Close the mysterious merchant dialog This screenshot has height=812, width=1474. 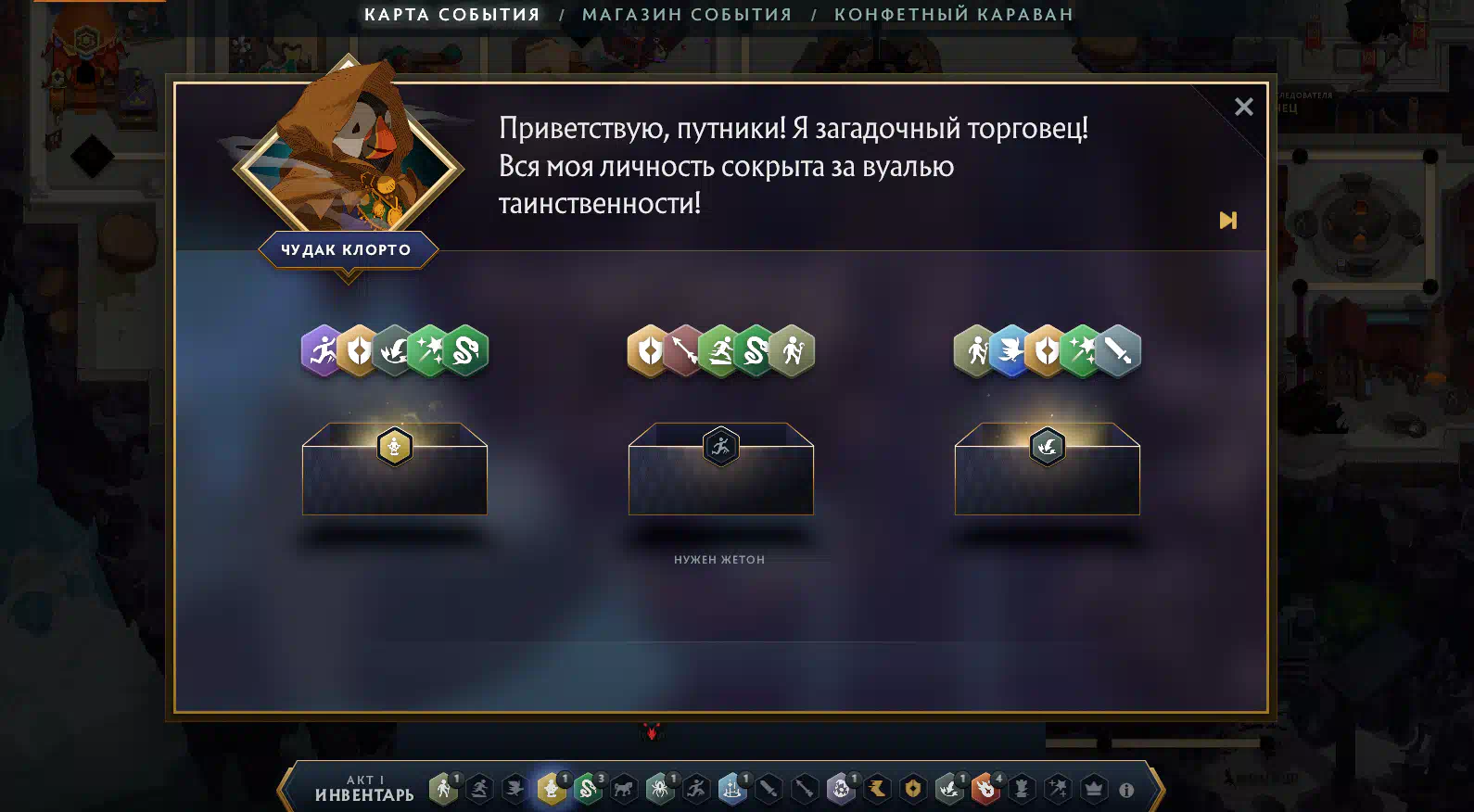[1244, 107]
